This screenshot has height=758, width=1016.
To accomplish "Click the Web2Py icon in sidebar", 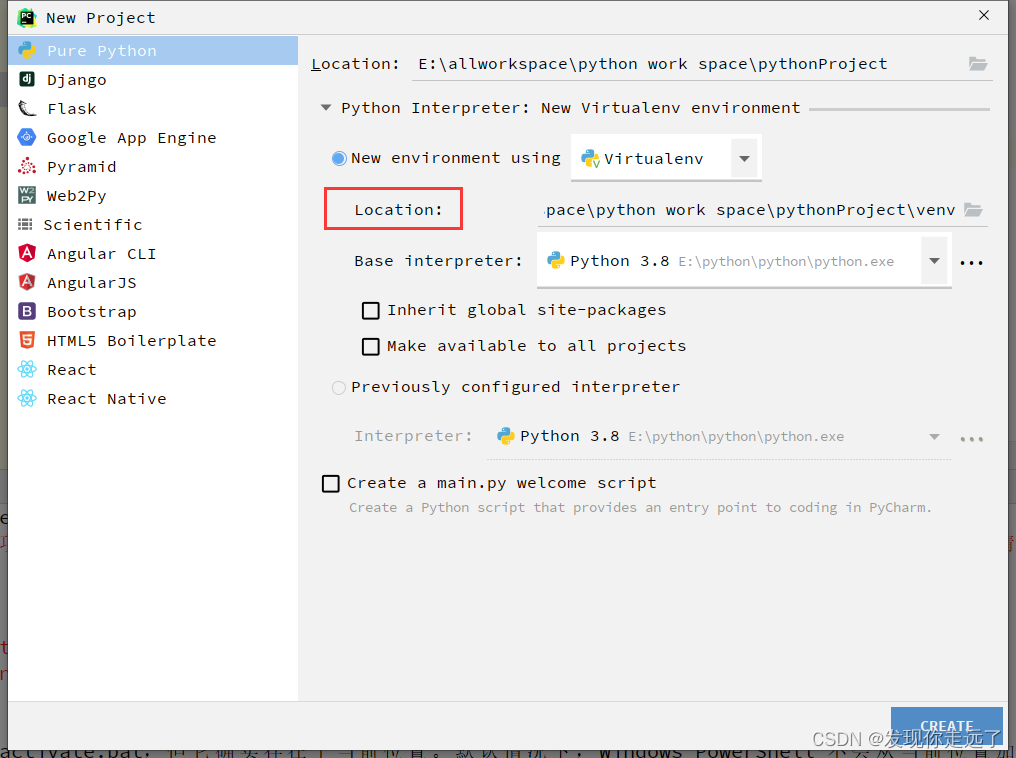I will [x=27, y=195].
